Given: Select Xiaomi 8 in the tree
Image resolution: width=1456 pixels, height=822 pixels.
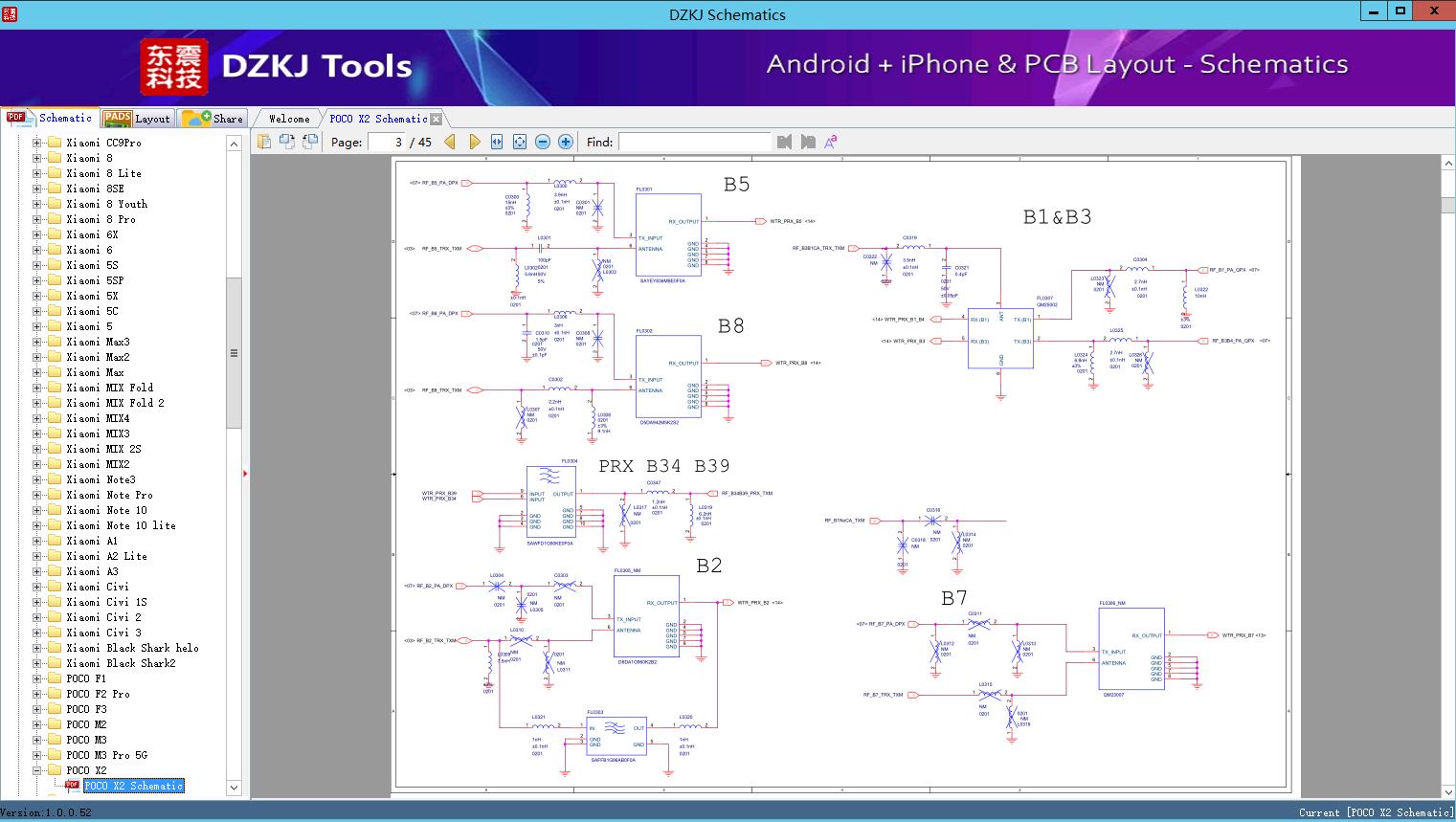Looking at the screenshot, I should coord(89,158).
